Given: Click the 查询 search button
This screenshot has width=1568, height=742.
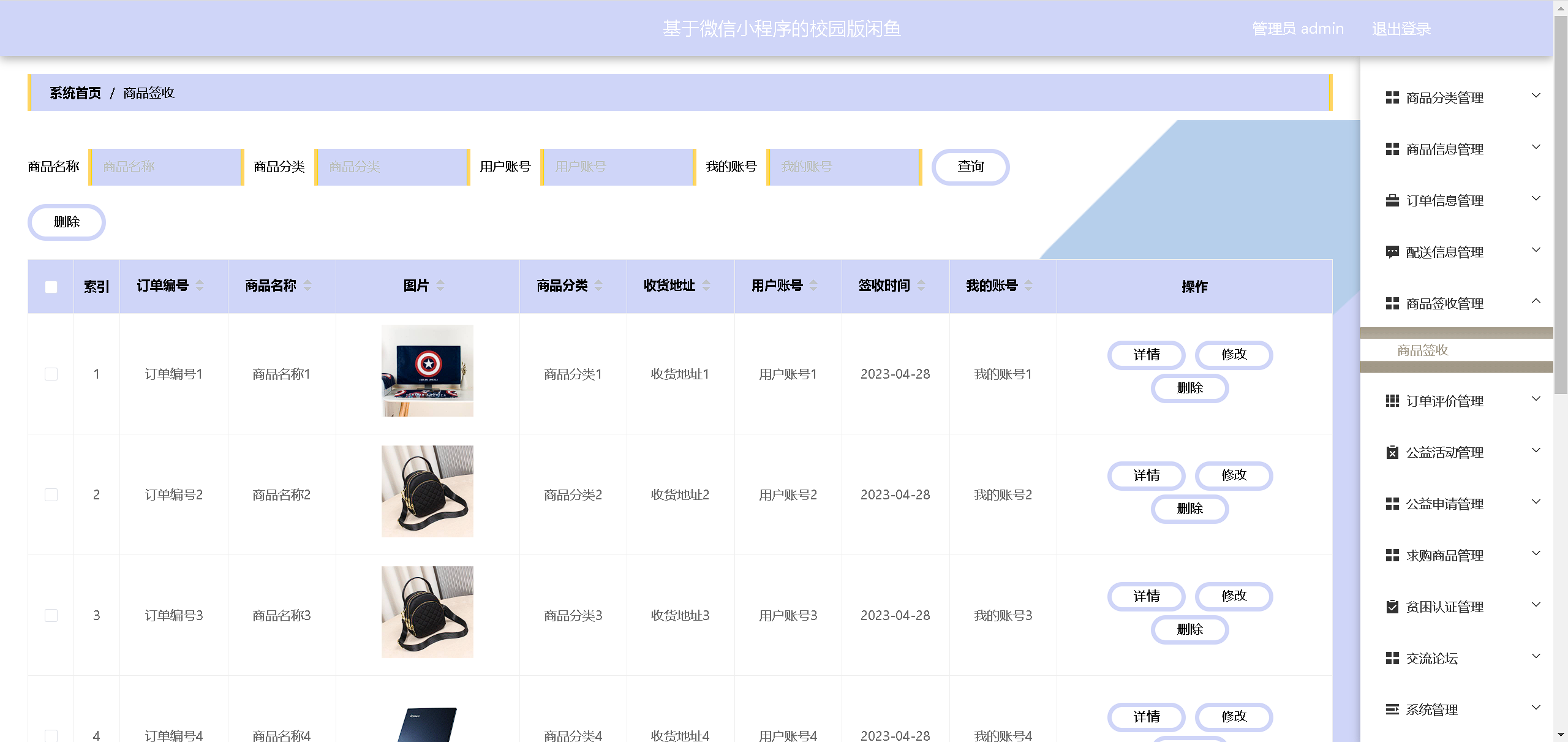Looking at the screenshot, I should pyautogui.click(x=970, y=167).
